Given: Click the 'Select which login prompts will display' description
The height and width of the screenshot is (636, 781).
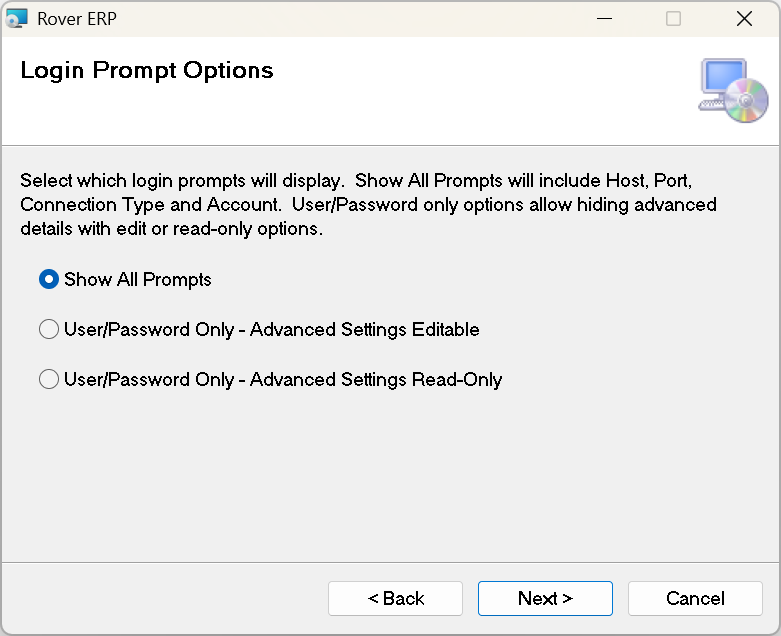Looking at the screenshot, I should [x=369, y=204].
